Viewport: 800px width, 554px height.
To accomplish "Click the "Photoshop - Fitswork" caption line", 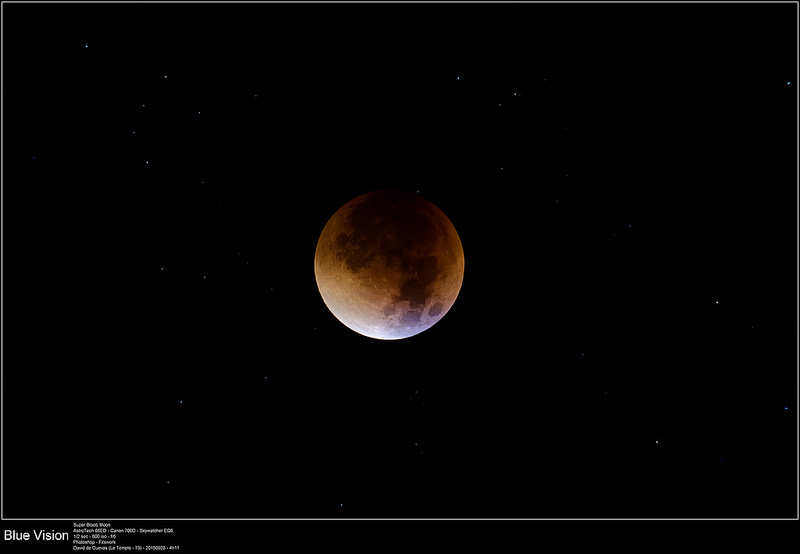I will pyautogui.click(x=94, y=542).
